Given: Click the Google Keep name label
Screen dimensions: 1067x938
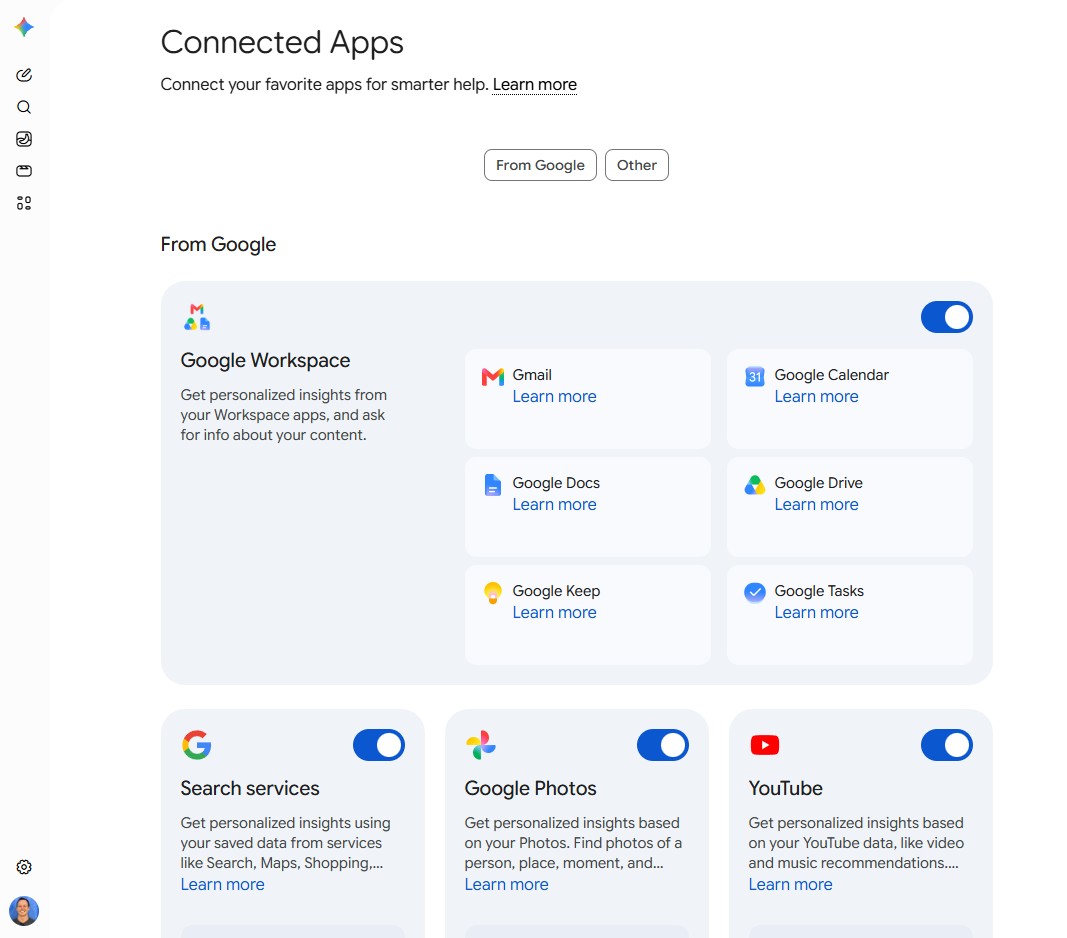Looking at the screenshot, I should coord(556,592).
